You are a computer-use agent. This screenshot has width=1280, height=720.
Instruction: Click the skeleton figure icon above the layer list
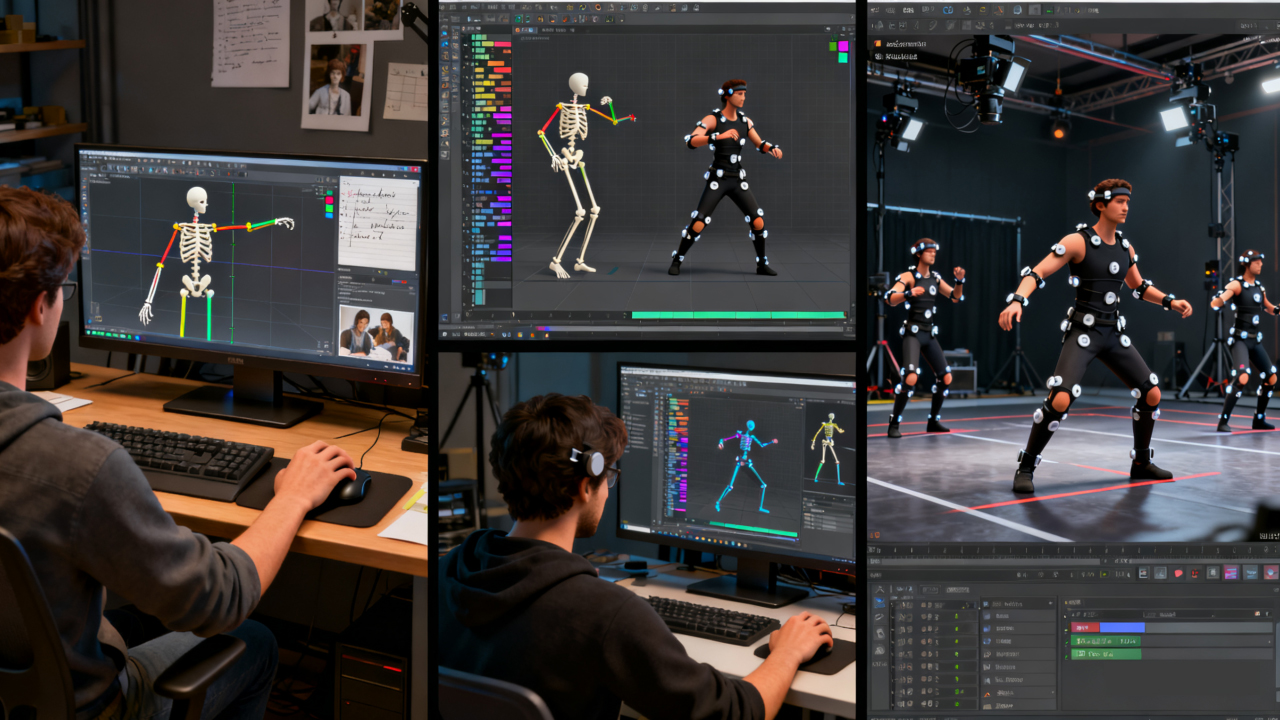(x=879, y=589)
